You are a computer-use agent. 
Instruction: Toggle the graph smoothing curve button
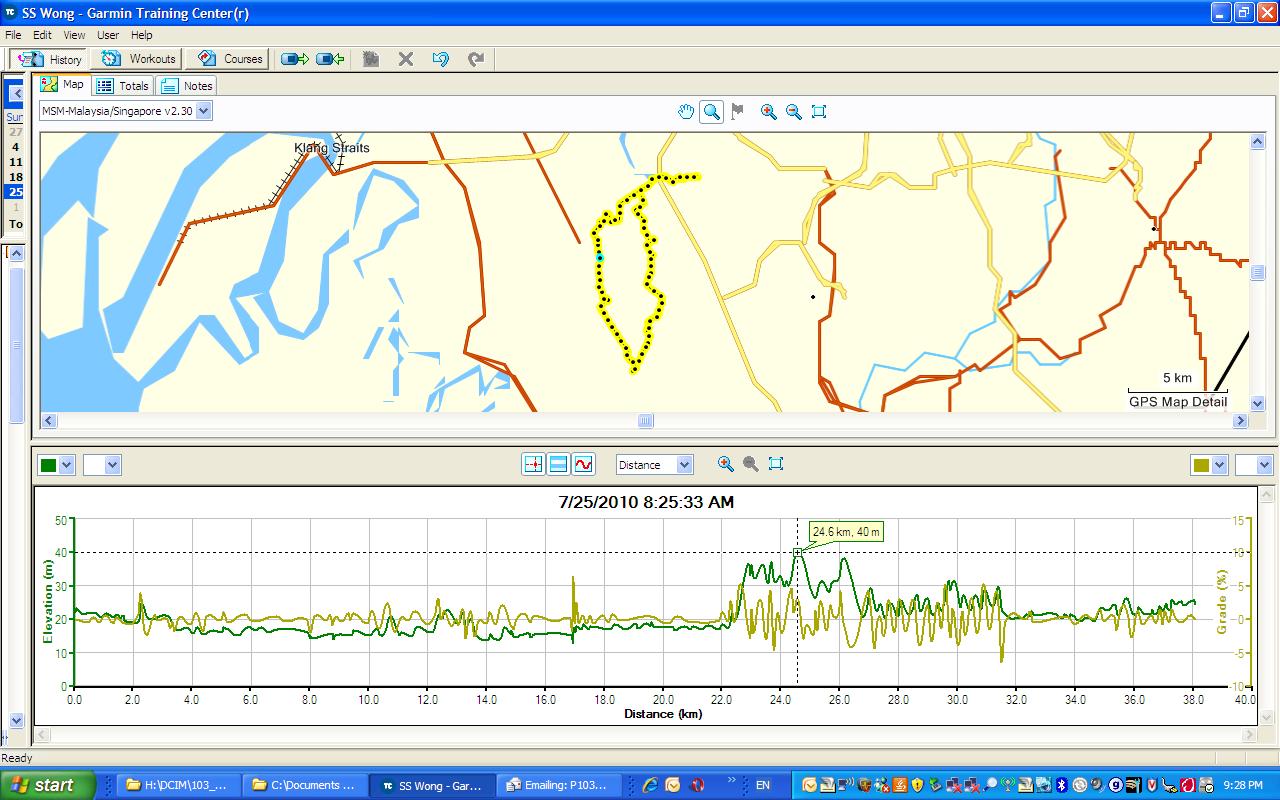click(x=584, y=465)
